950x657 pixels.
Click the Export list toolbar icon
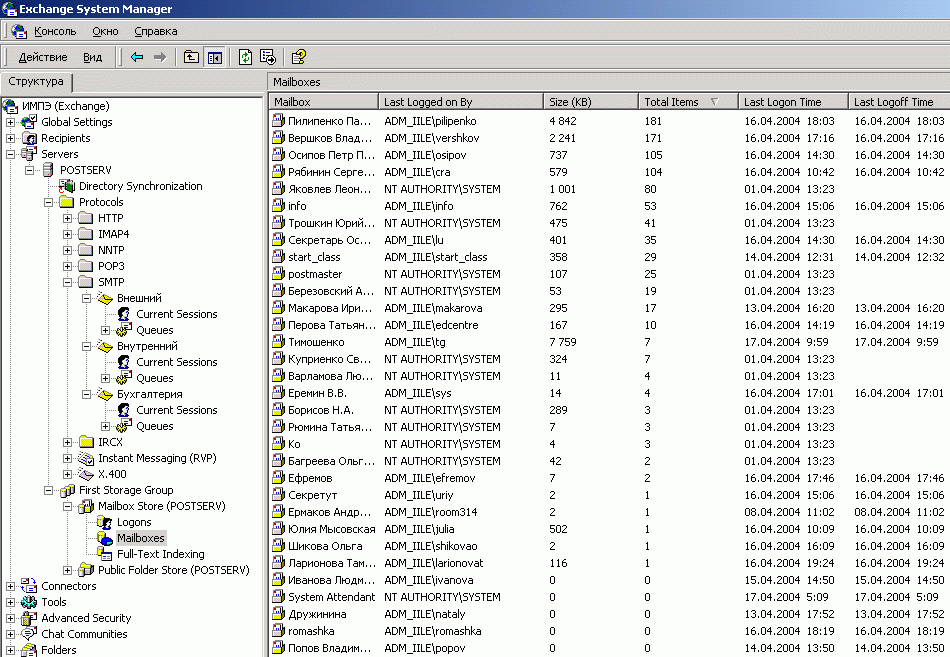click(x=268, y=57)
